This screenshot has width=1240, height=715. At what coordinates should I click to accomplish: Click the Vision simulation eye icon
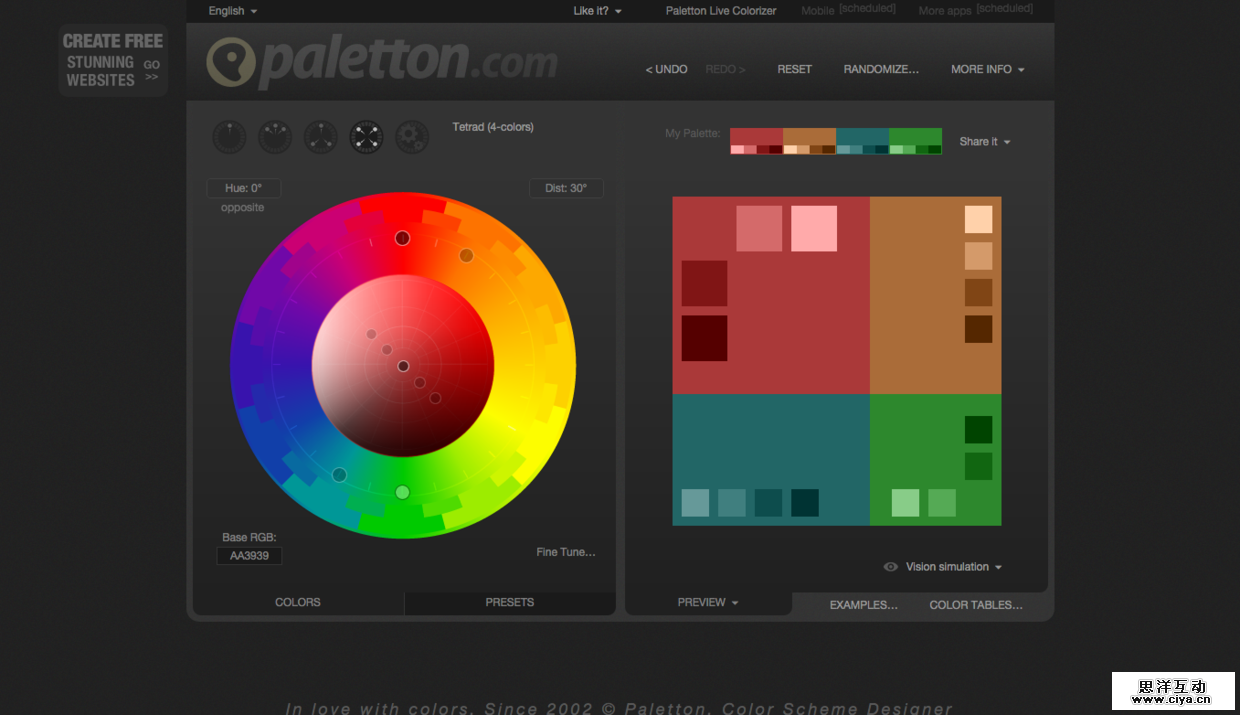click(890, 567)
